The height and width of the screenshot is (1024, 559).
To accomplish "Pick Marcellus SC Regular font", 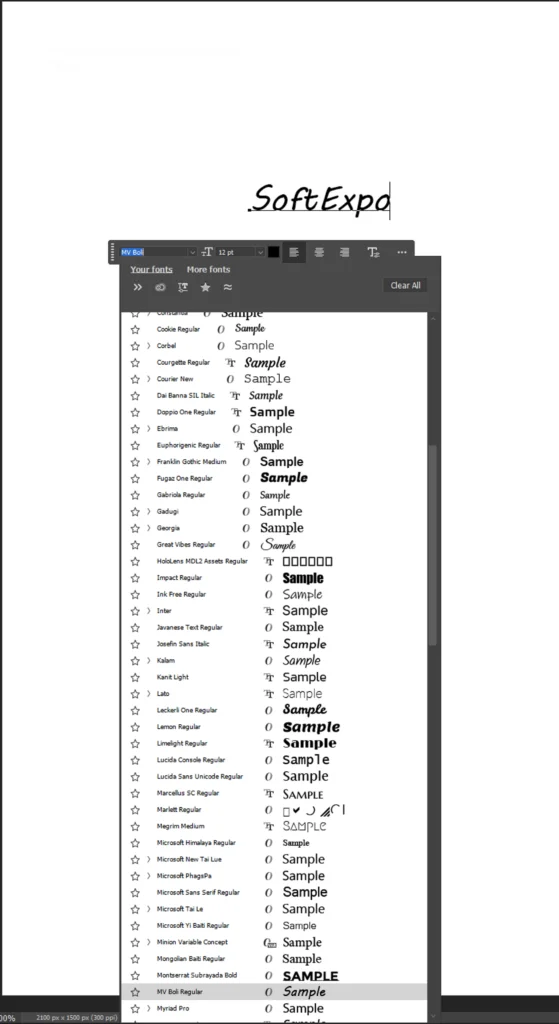I will pyautogui.click(x=274, y=793).
